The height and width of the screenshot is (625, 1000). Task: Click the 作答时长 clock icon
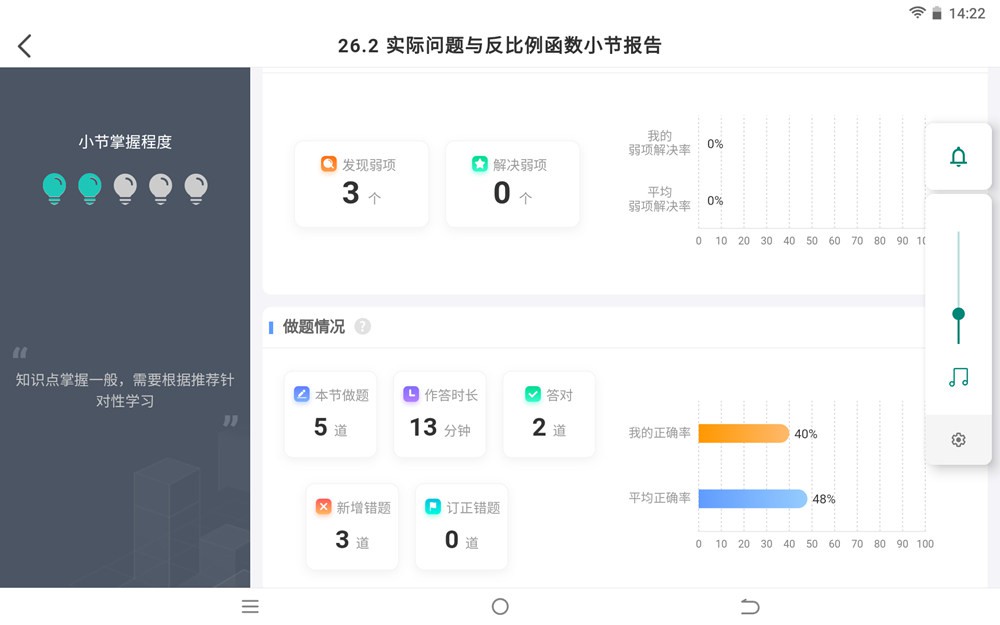tap(413, 394)
